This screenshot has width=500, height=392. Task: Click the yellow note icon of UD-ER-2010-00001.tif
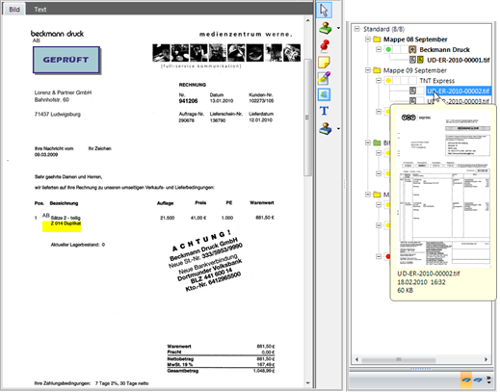pos(420,60)
